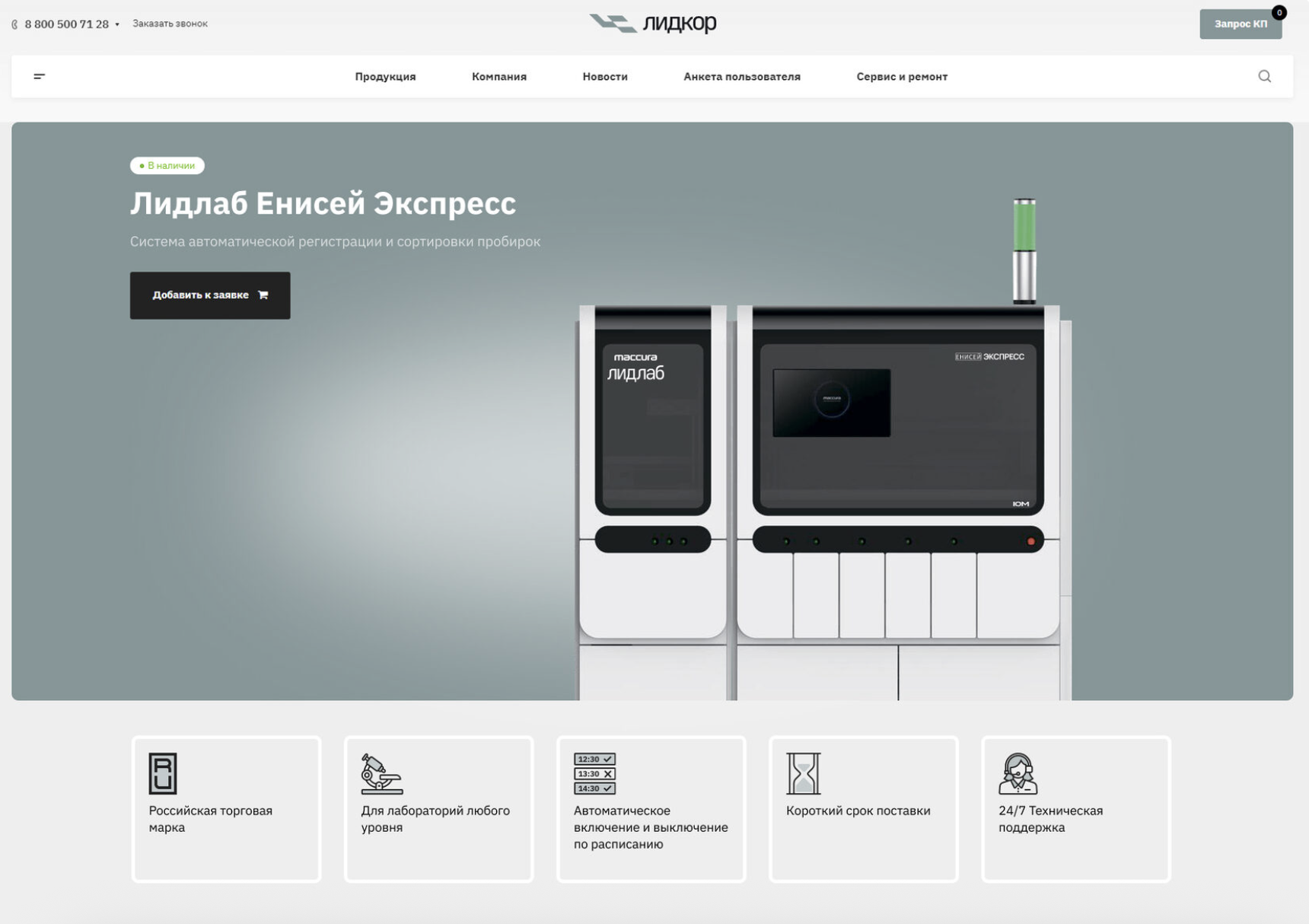Click the Заказать звонок link
Viewport: 1309px width, 924px height.
pyautogui.click(x=170, y=24)
